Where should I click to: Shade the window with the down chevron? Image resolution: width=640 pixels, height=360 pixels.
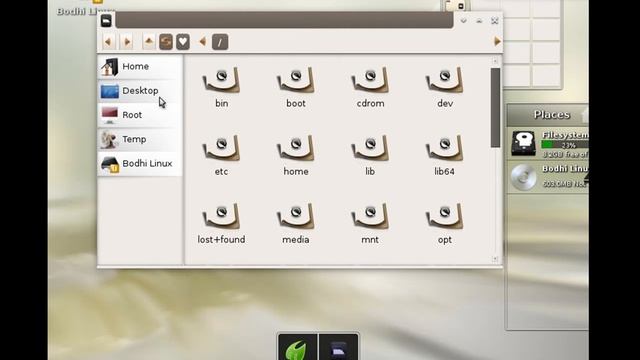(x=463, y=21)
